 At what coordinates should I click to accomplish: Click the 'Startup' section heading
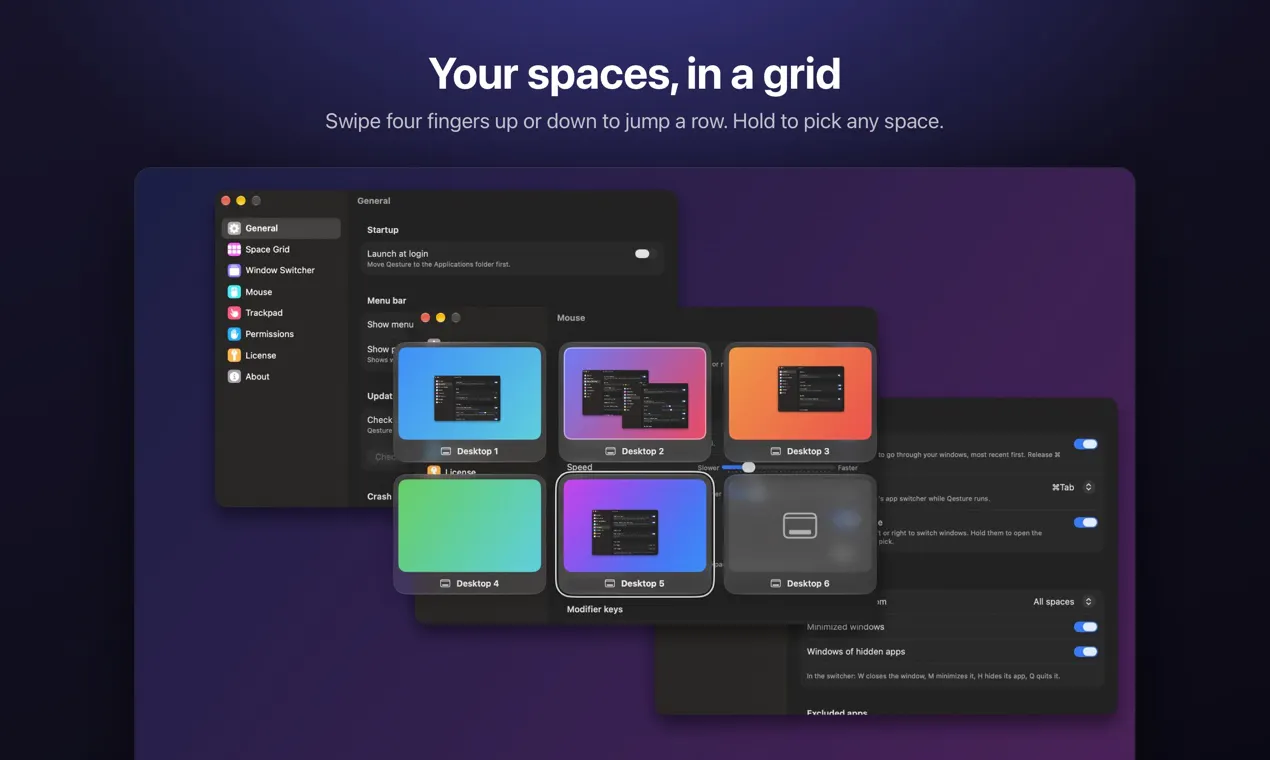[382, 230]
